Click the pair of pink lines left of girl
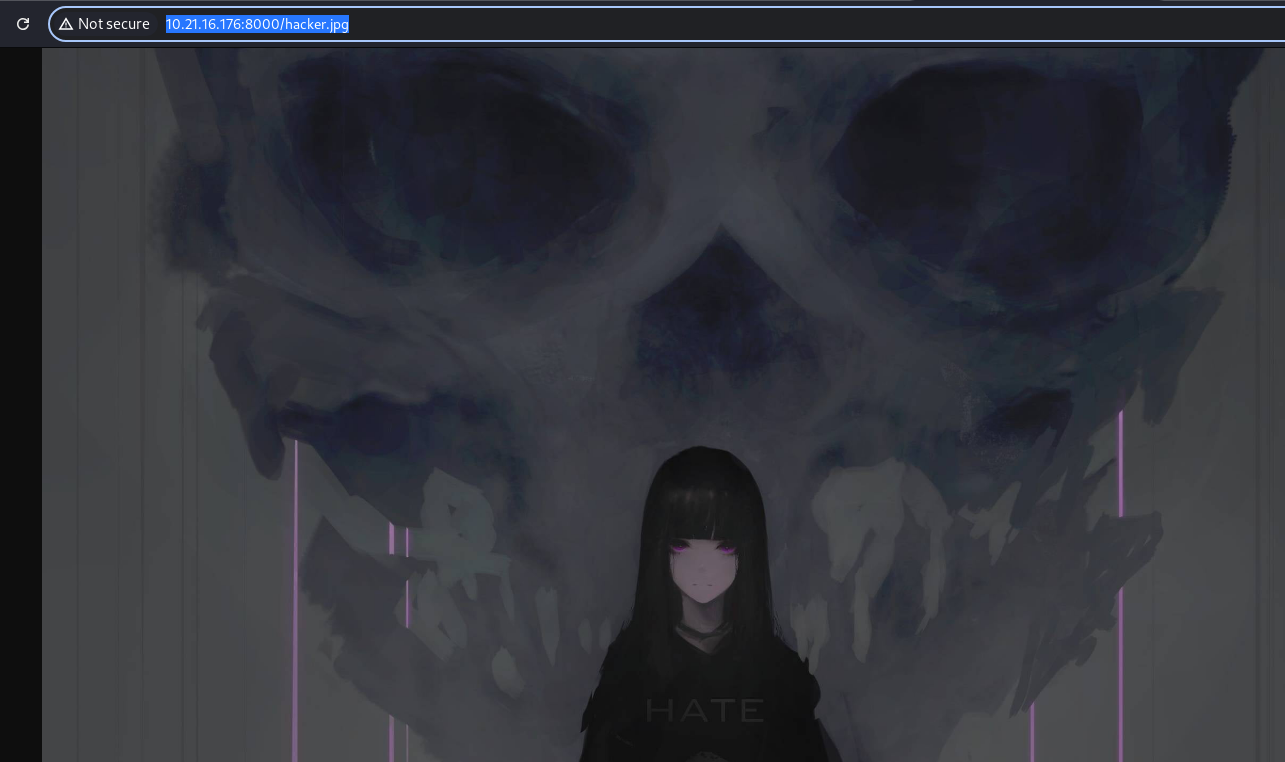This screenshot has width=1285, height=762. [x=399, y=640]
